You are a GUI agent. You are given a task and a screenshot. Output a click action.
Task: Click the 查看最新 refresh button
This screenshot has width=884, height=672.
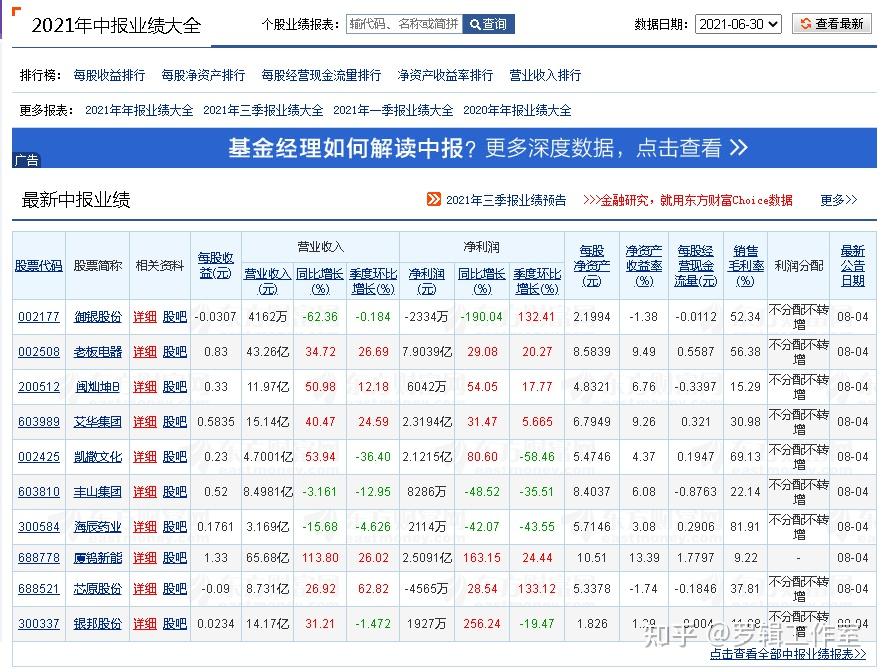tap(832, 24)
